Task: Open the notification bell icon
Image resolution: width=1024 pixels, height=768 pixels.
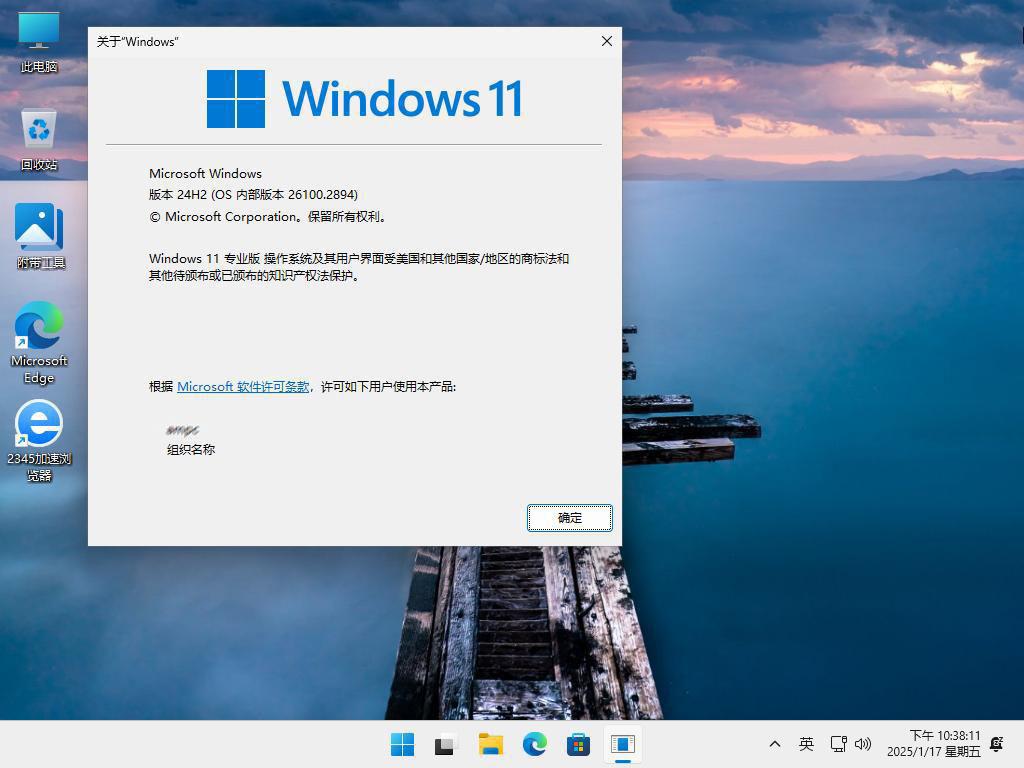Action: pyautogui.click(x=997, y=744)
